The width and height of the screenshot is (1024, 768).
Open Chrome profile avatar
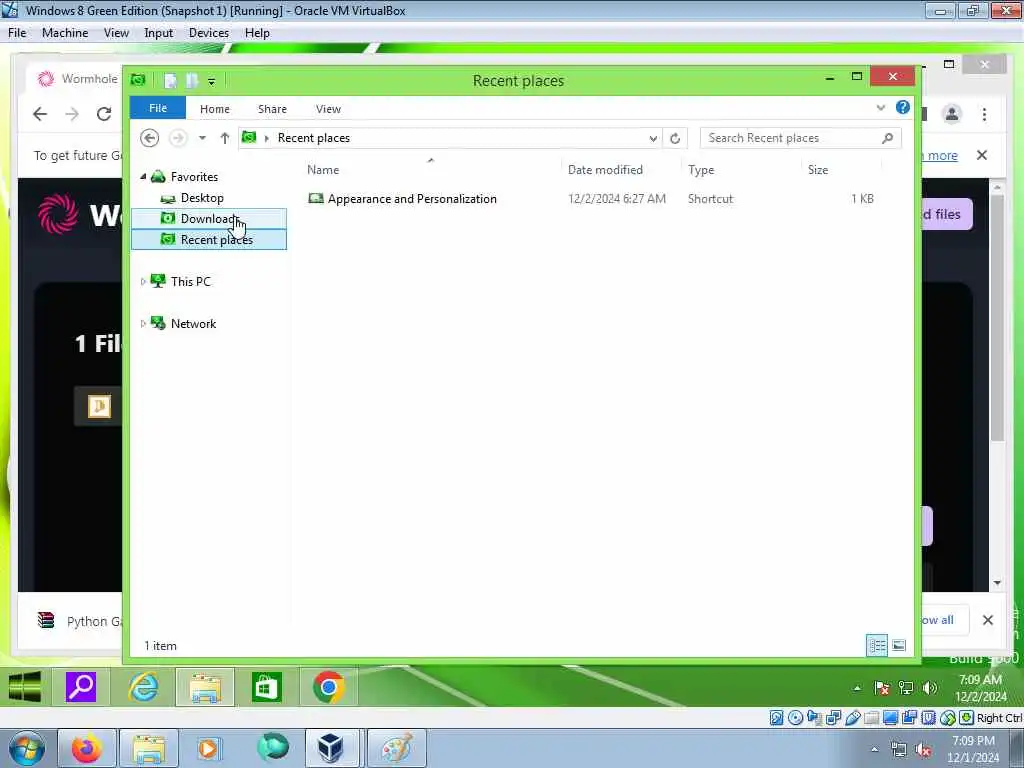[x=952, y=114]
